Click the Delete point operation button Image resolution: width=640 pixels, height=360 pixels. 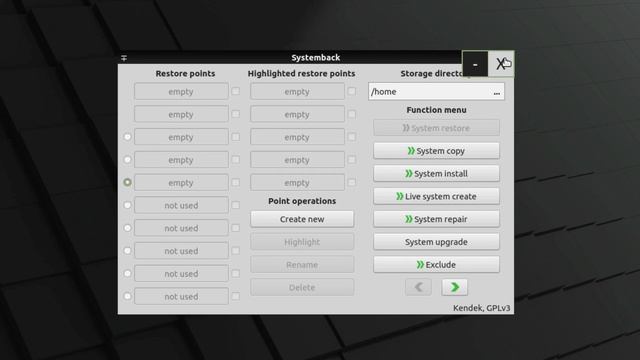(302, 288)
